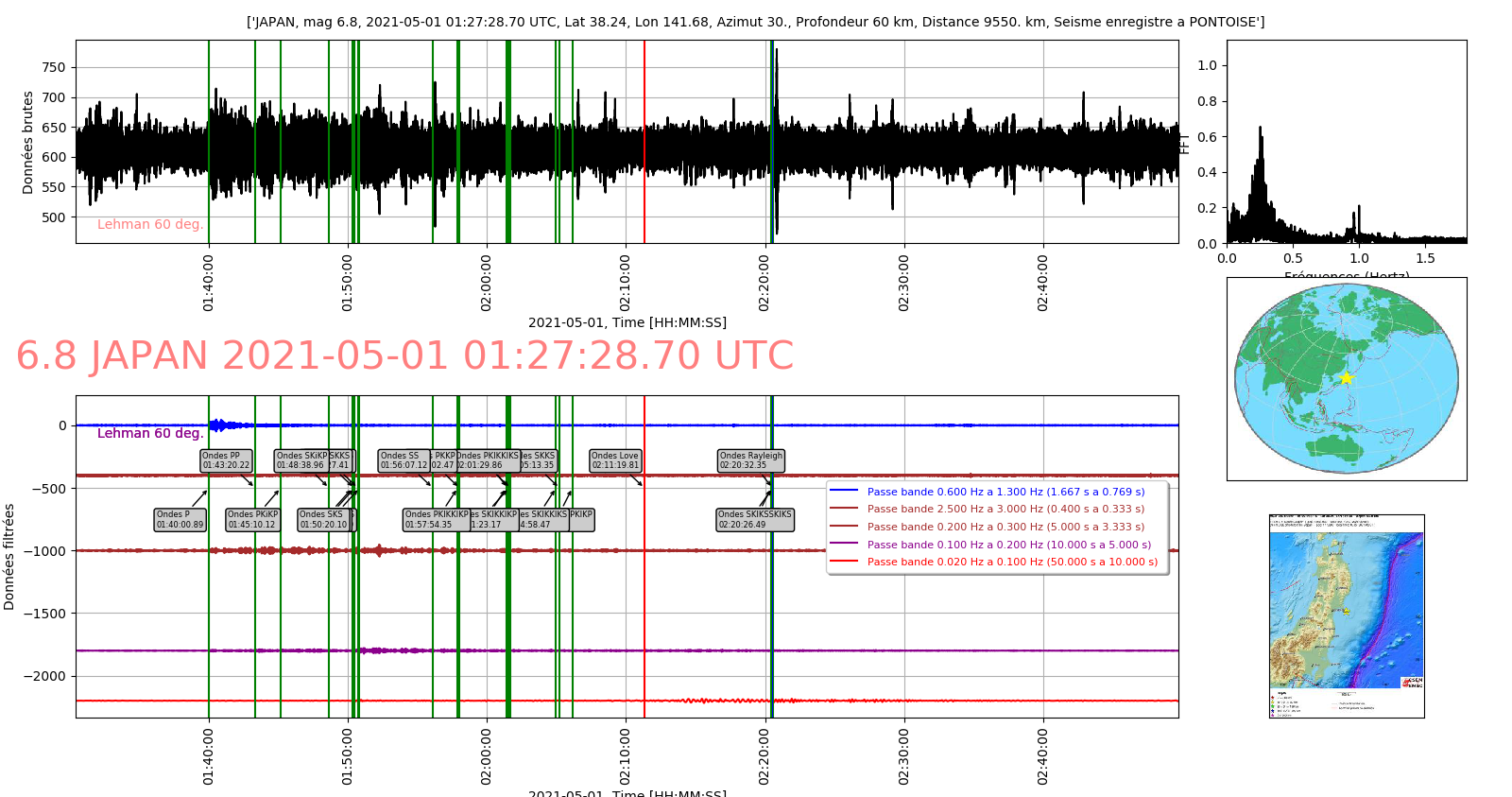Select legend entry 0.200 Hz to 0.300 Hz

(1005, 527)
